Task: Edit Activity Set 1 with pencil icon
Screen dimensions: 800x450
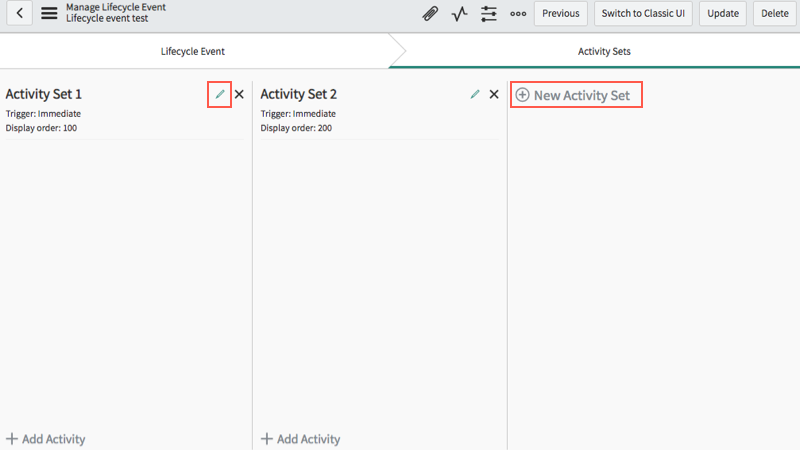Action: [x=219, y=94]
